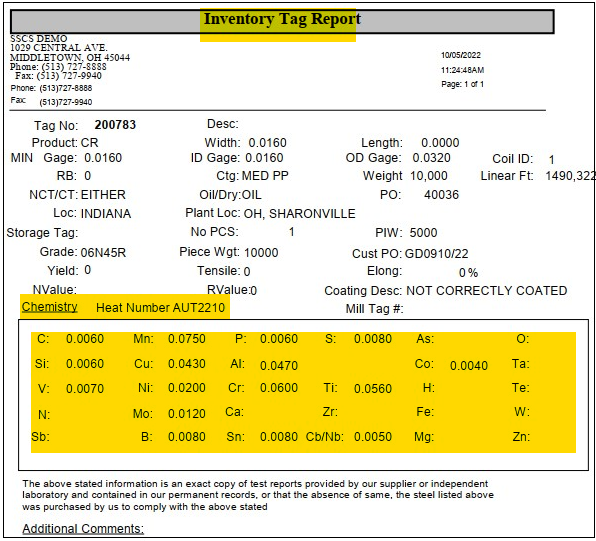The height and width of the screenshot is (541, 596).
Task: Select the Weight value 10,000
Action: click(429, 176)
